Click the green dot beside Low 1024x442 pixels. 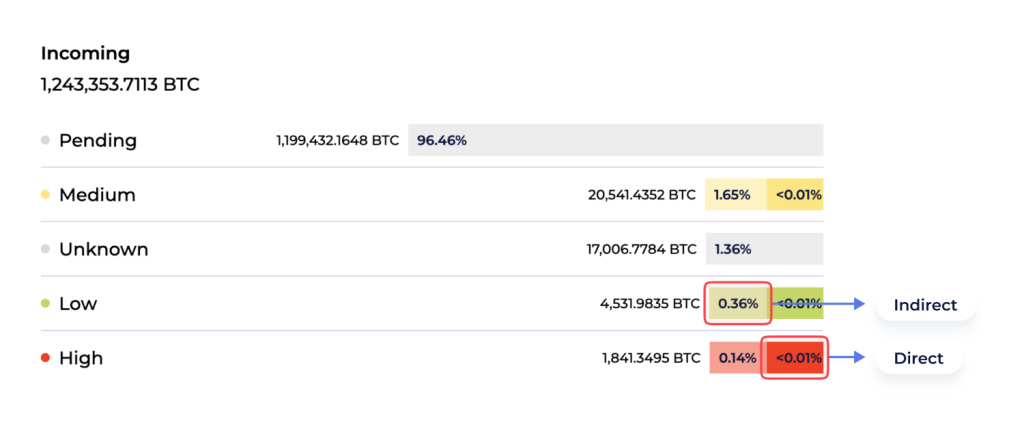point(45,304)
